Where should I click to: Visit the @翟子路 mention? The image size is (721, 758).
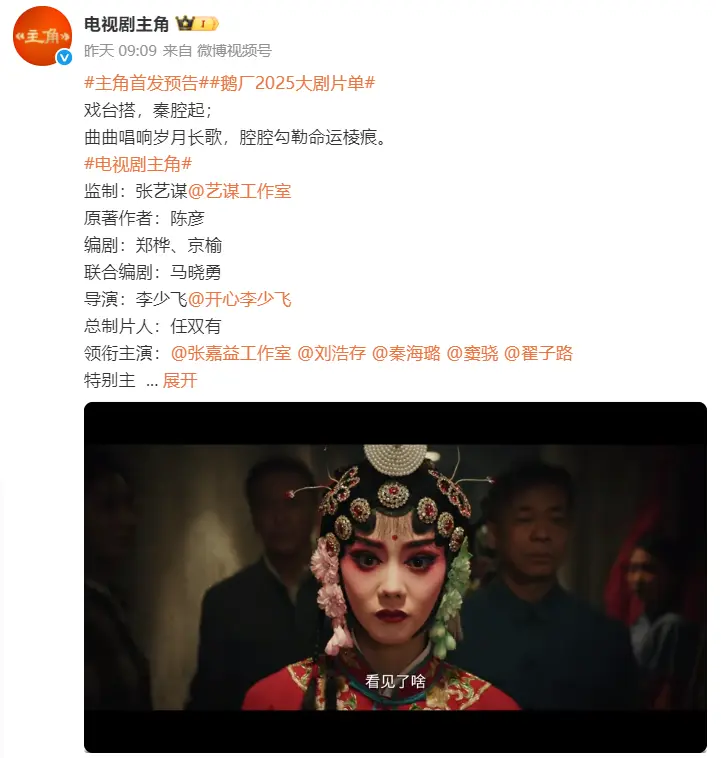[x=538, y=353]
